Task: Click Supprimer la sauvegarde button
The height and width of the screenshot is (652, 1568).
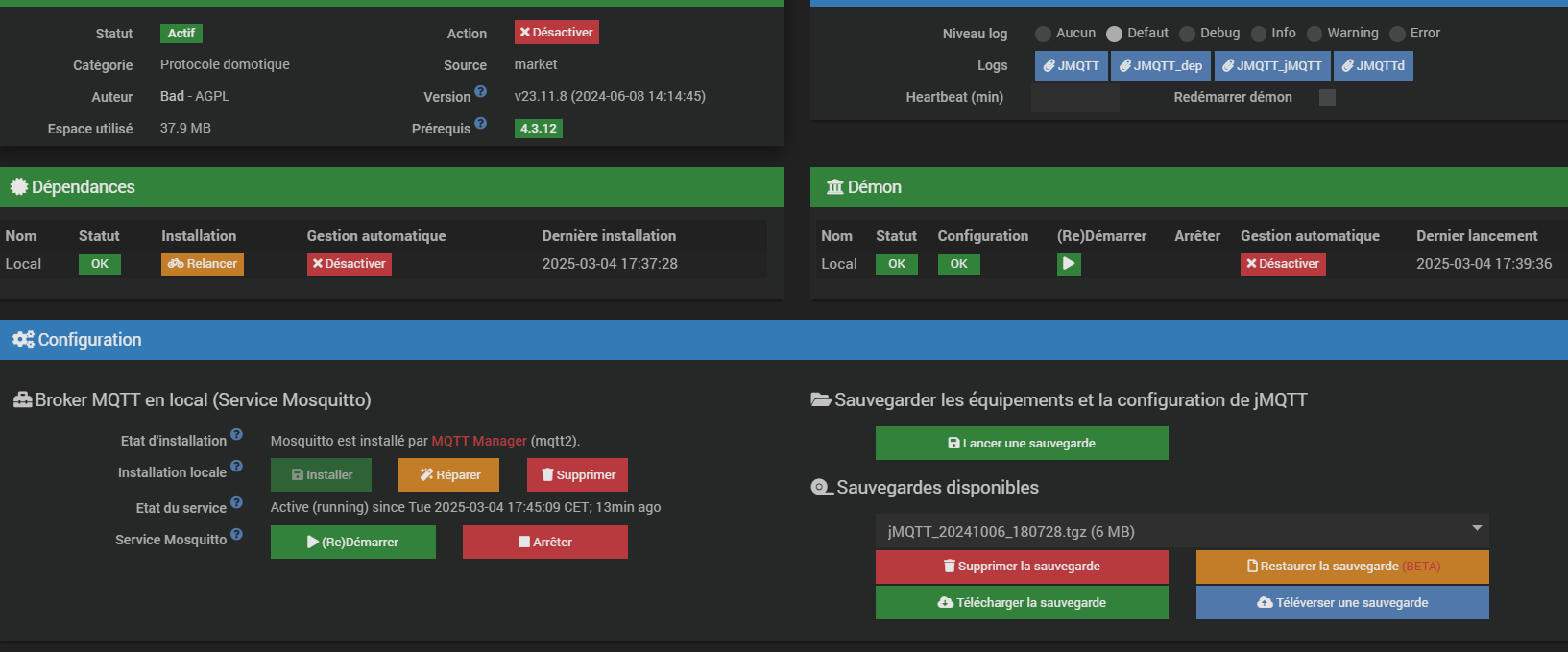Action: [1022, 567]
